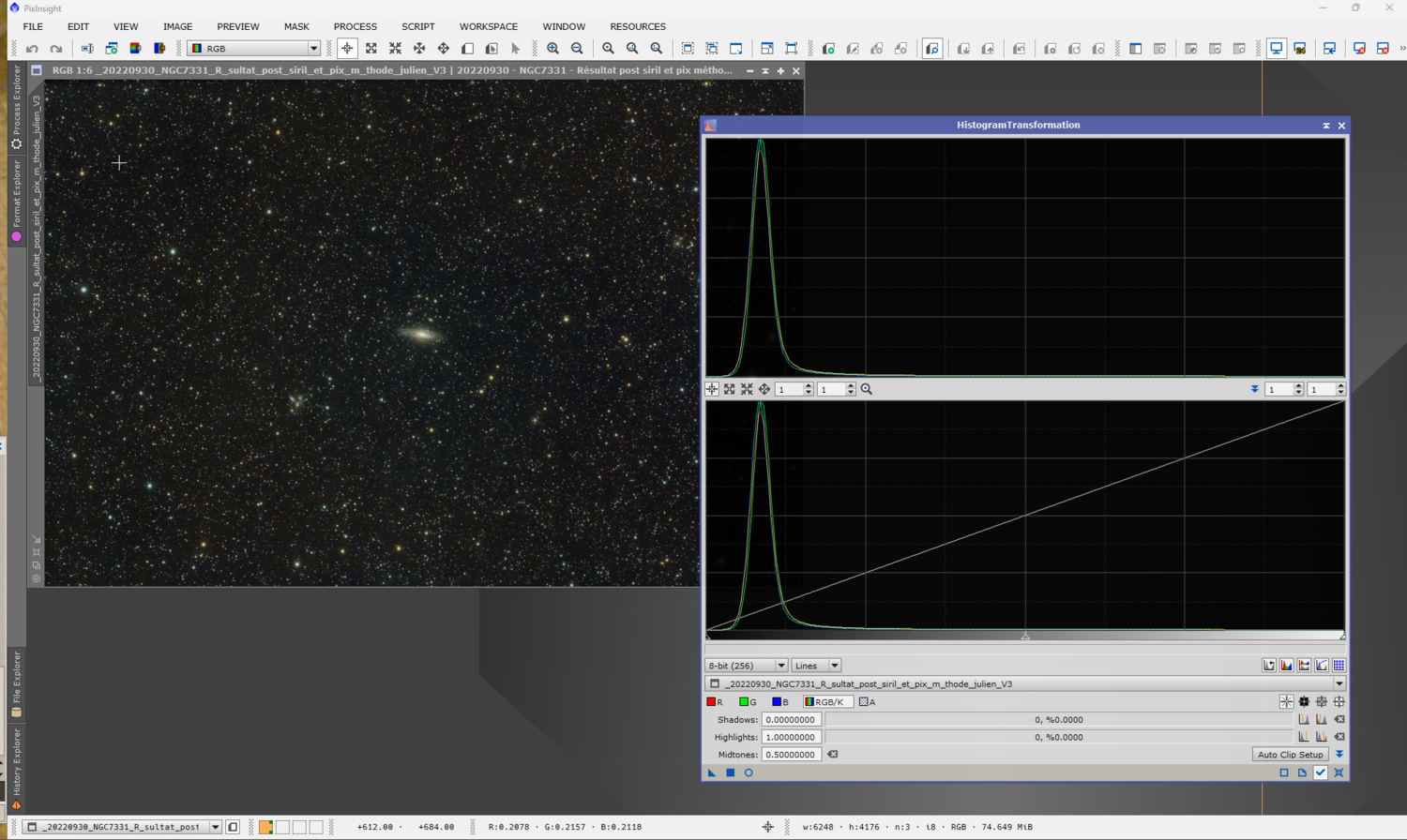This screenshot has height=840, width=1407.
Task: Click the midtones triangle slider under the histogram
Action: tap(1025, 637)
